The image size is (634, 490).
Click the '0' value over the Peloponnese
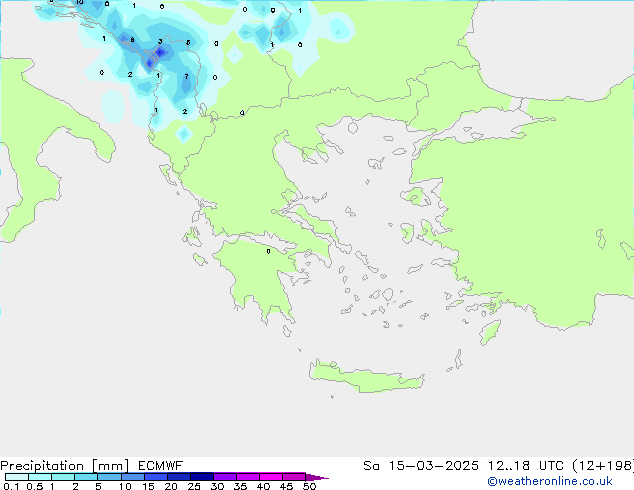tap(268, 251)
